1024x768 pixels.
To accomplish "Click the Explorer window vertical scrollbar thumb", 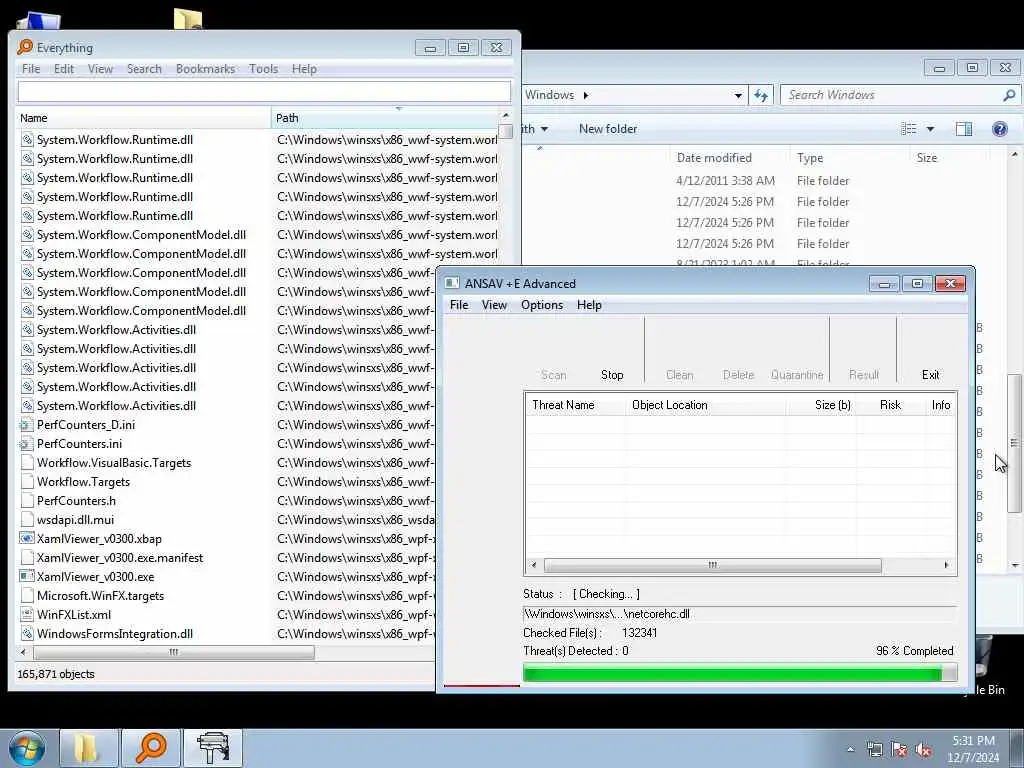I will [x=1014, y=443].
